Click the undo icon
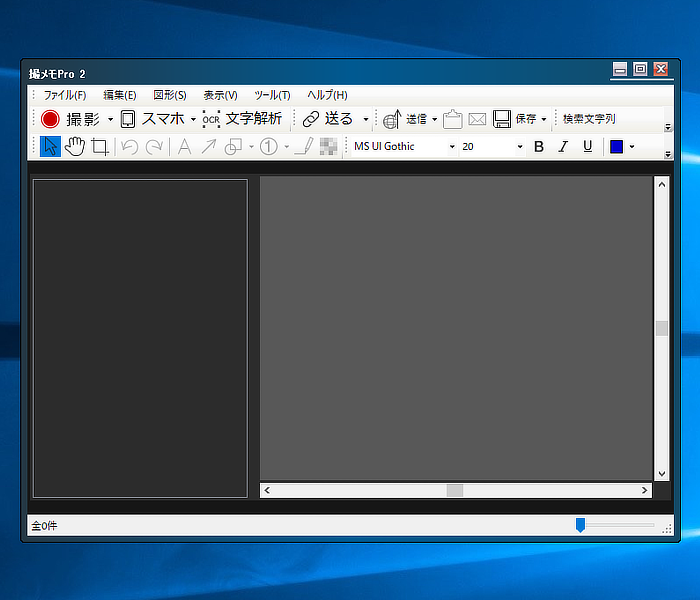The image size is (700, 600). (x=130, y=146)
